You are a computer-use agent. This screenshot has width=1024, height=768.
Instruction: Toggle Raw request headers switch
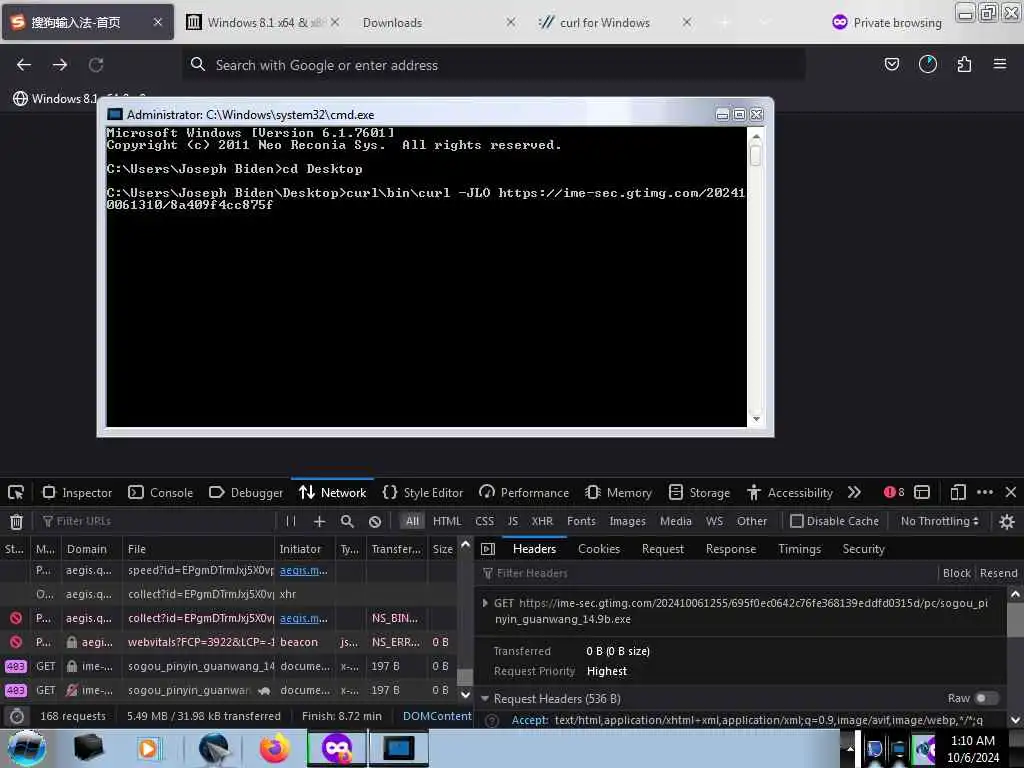coord(987,698)
